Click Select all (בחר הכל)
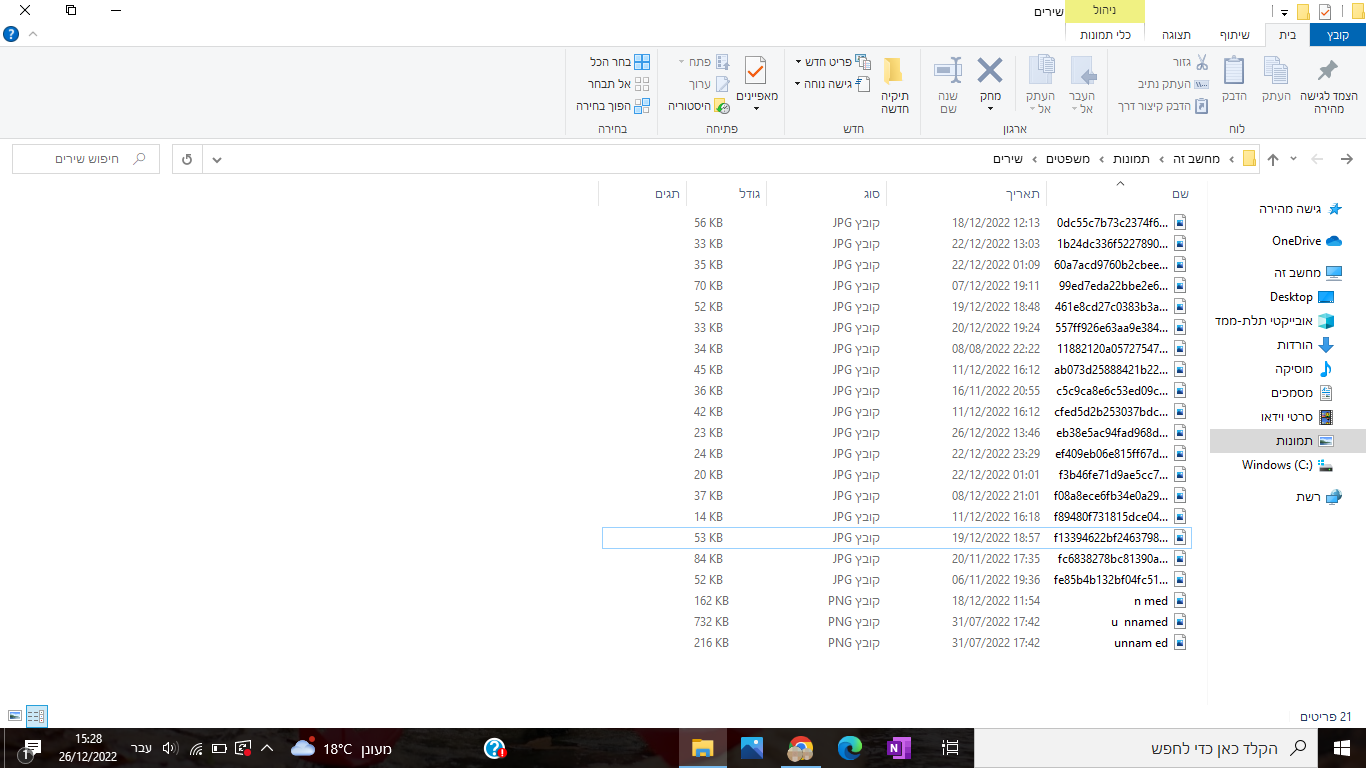1366x768 pixels. [x=620, y=62]
